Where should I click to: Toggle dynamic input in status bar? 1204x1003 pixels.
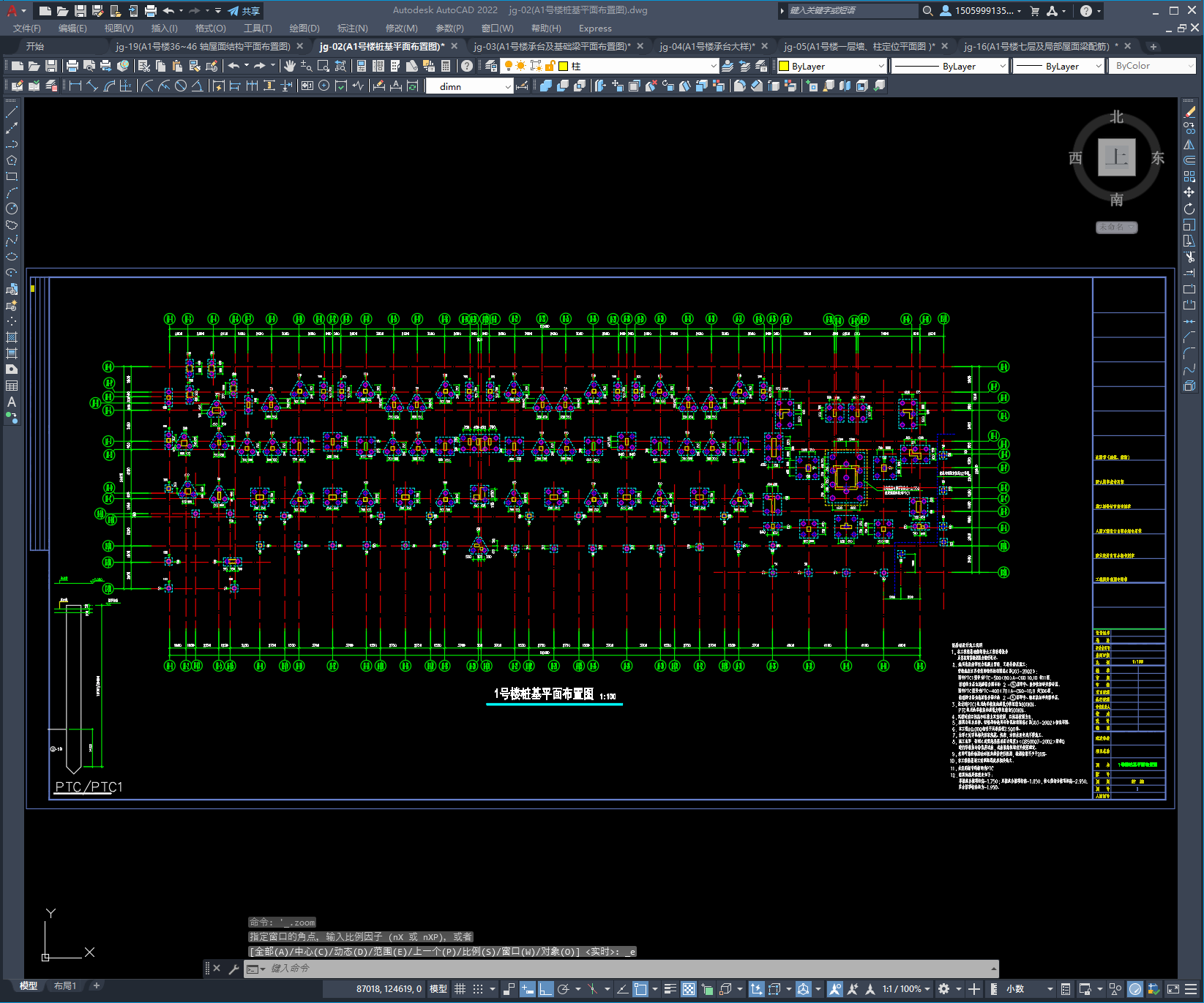528,989
